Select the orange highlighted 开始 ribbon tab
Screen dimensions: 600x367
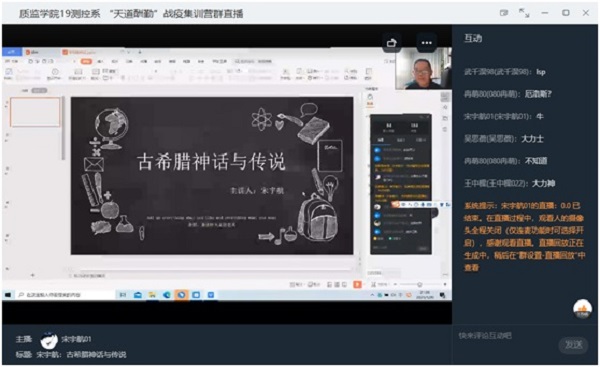[x=86, y=61]
